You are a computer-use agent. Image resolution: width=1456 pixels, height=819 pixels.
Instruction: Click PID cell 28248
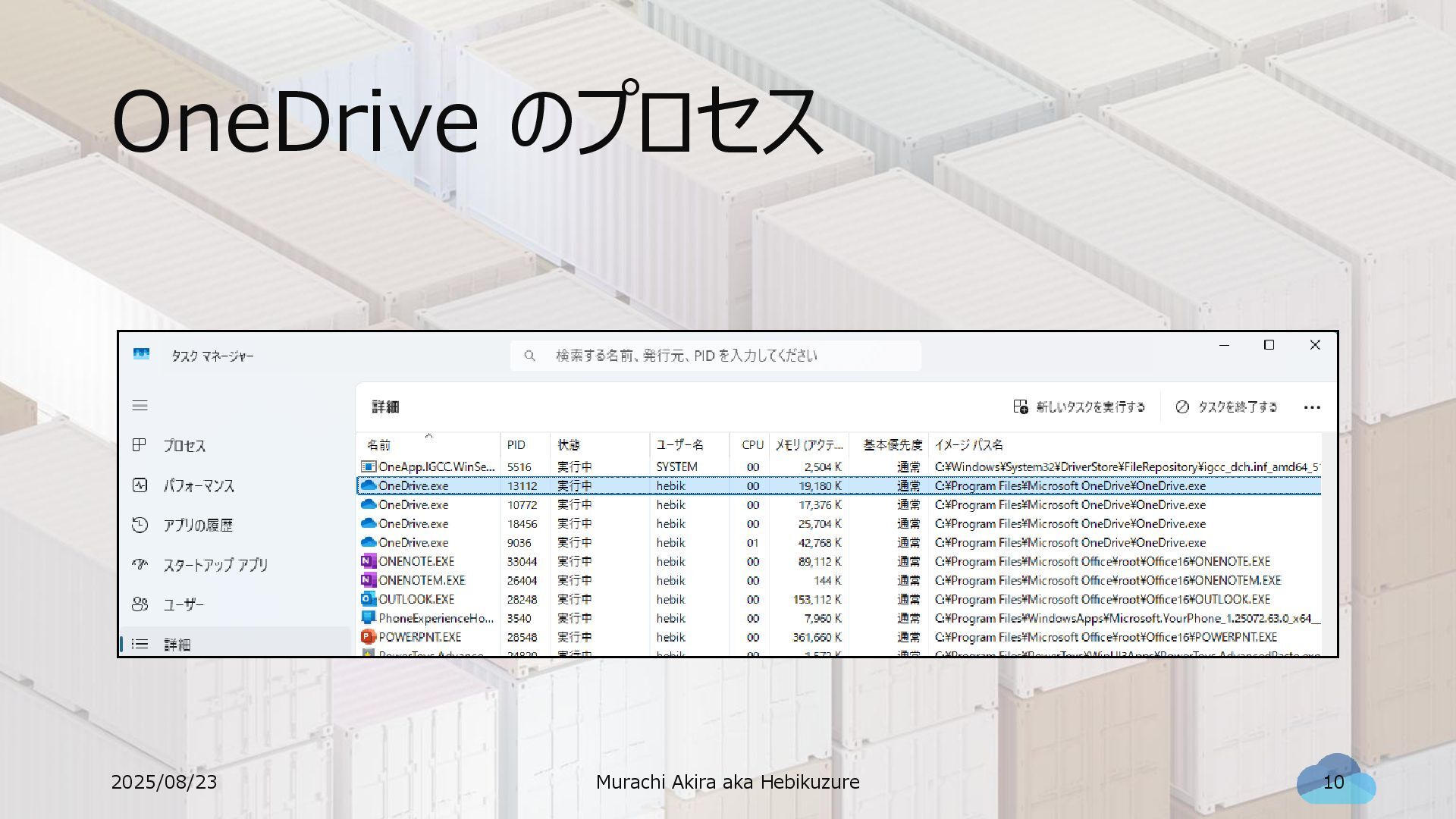click(522, 599)
